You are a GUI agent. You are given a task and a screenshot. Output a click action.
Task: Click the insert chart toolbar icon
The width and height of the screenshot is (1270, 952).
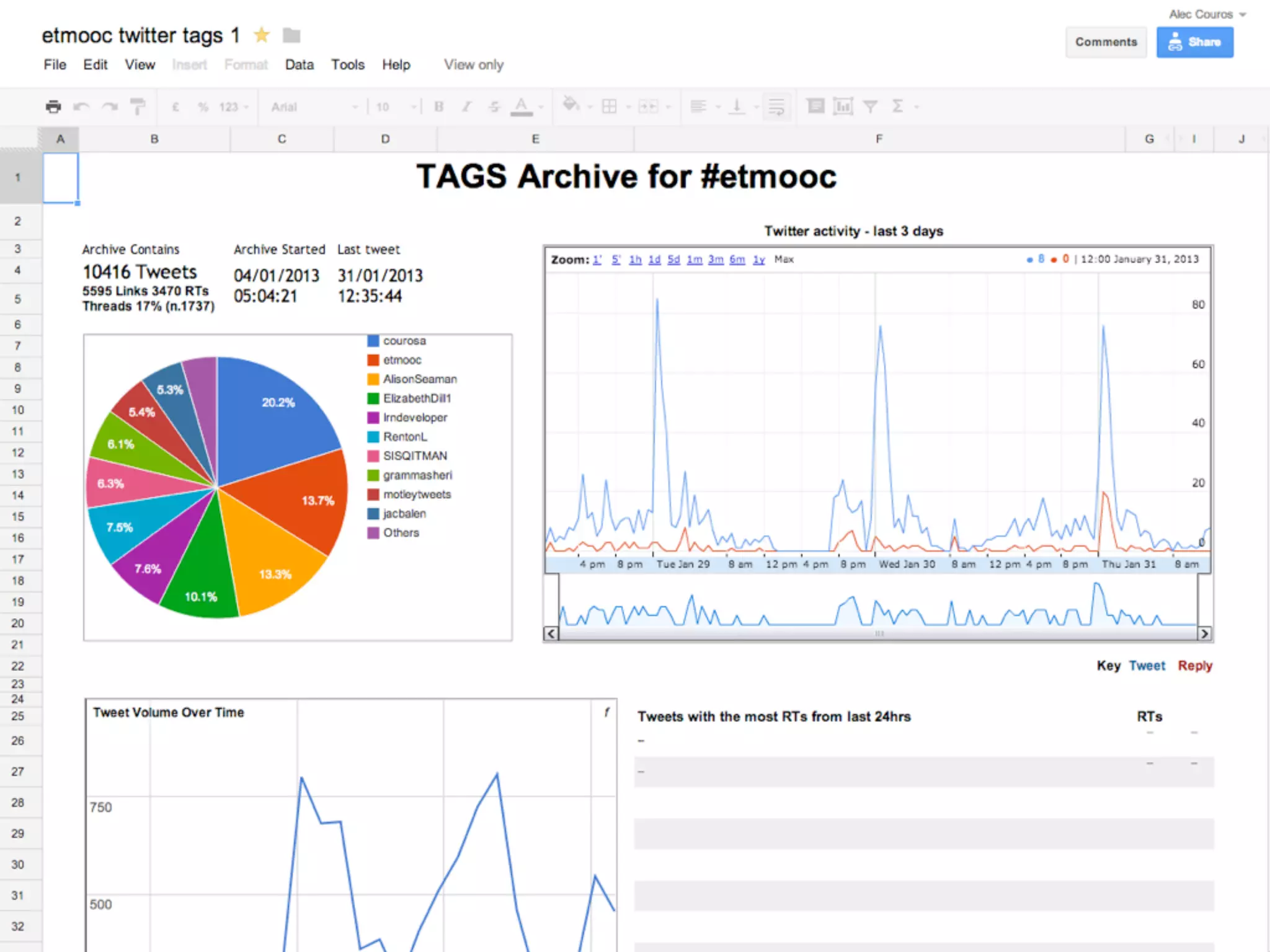point(843,107)
